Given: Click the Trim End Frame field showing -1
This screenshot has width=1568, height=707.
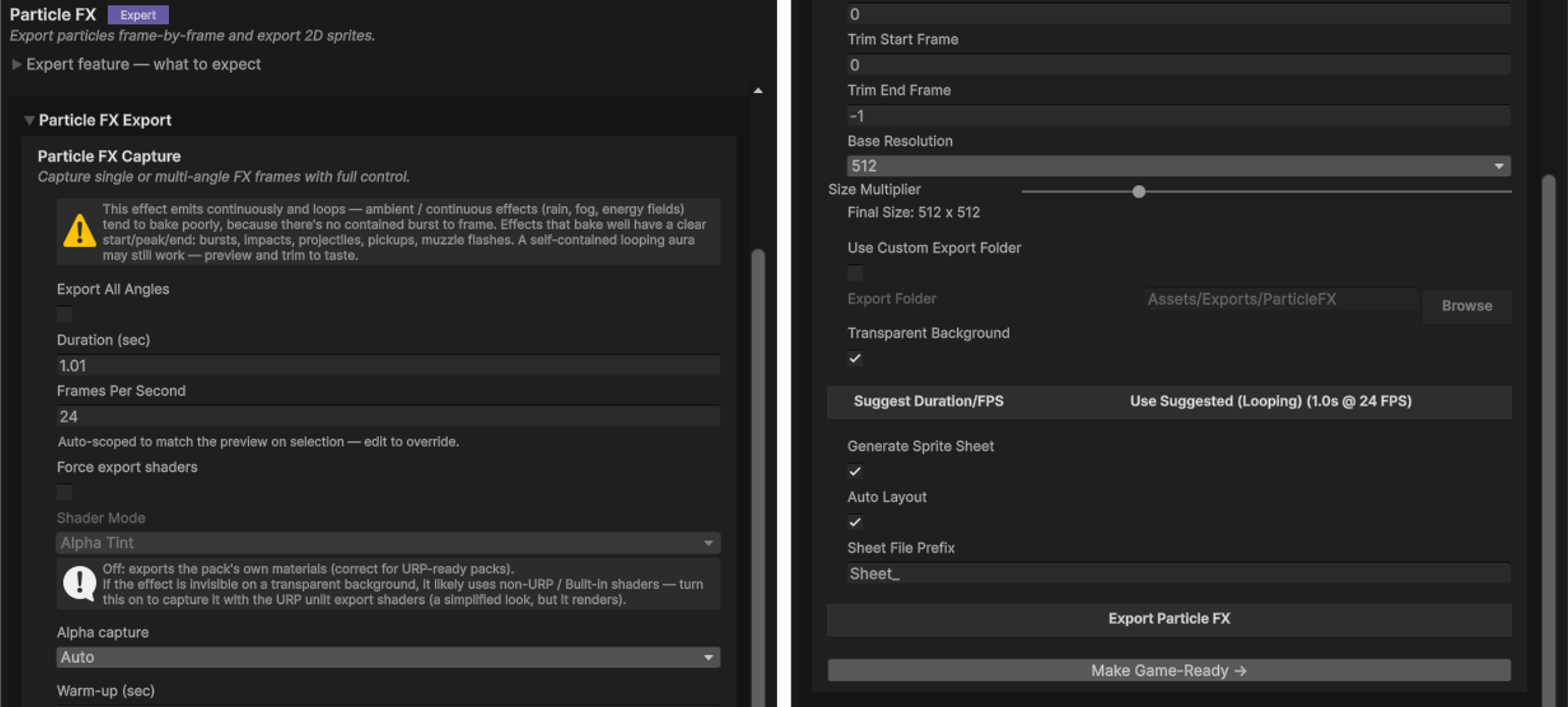Looking at the screenshot, I should click(x=1178, y=115).
